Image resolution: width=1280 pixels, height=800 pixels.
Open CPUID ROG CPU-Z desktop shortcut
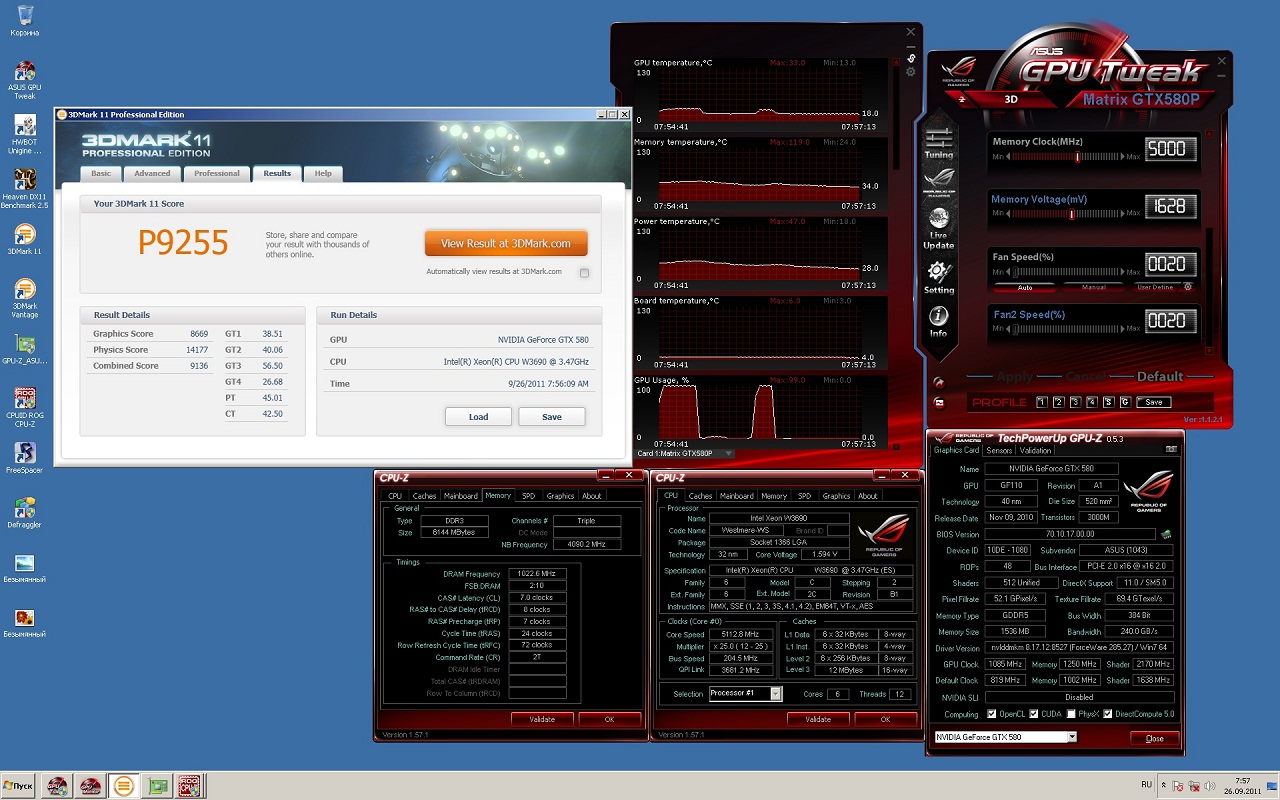tap(25, 408)
